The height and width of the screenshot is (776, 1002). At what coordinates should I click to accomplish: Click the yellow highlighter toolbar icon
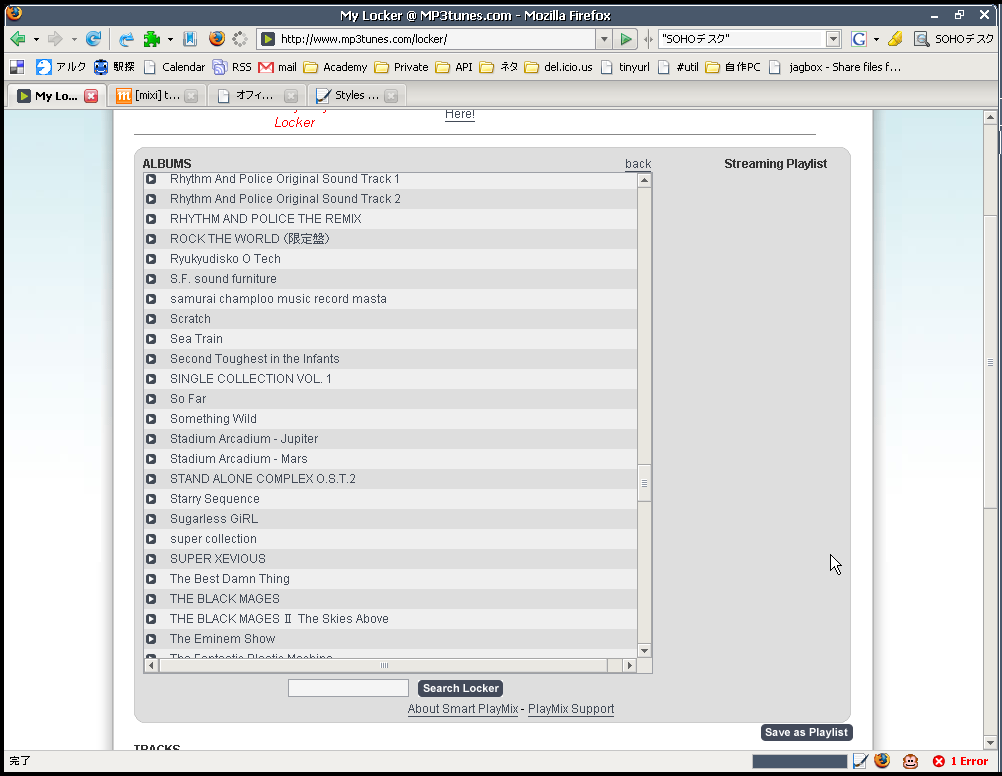pyautogui.click(x=895, y=40)
